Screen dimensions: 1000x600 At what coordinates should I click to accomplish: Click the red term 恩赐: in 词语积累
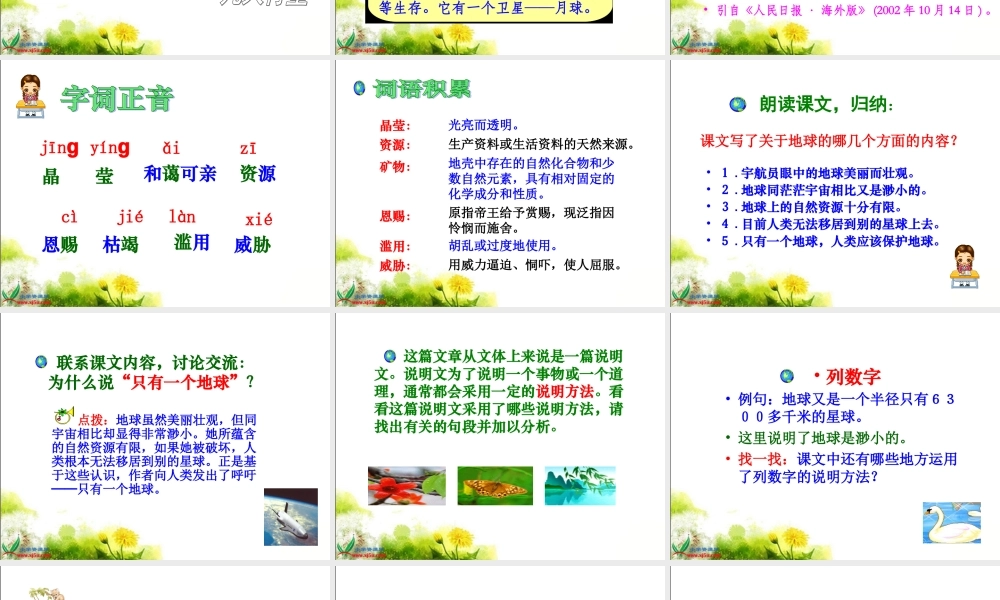395,216
